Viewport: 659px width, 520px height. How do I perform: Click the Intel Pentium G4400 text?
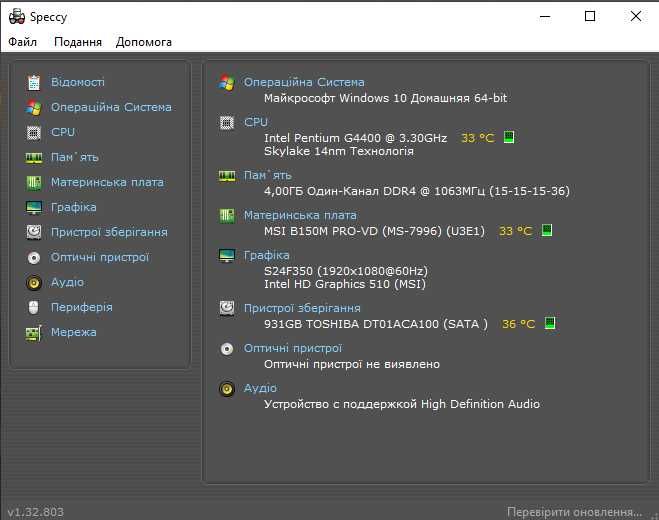pyautogui.click(x=356, y=138)
